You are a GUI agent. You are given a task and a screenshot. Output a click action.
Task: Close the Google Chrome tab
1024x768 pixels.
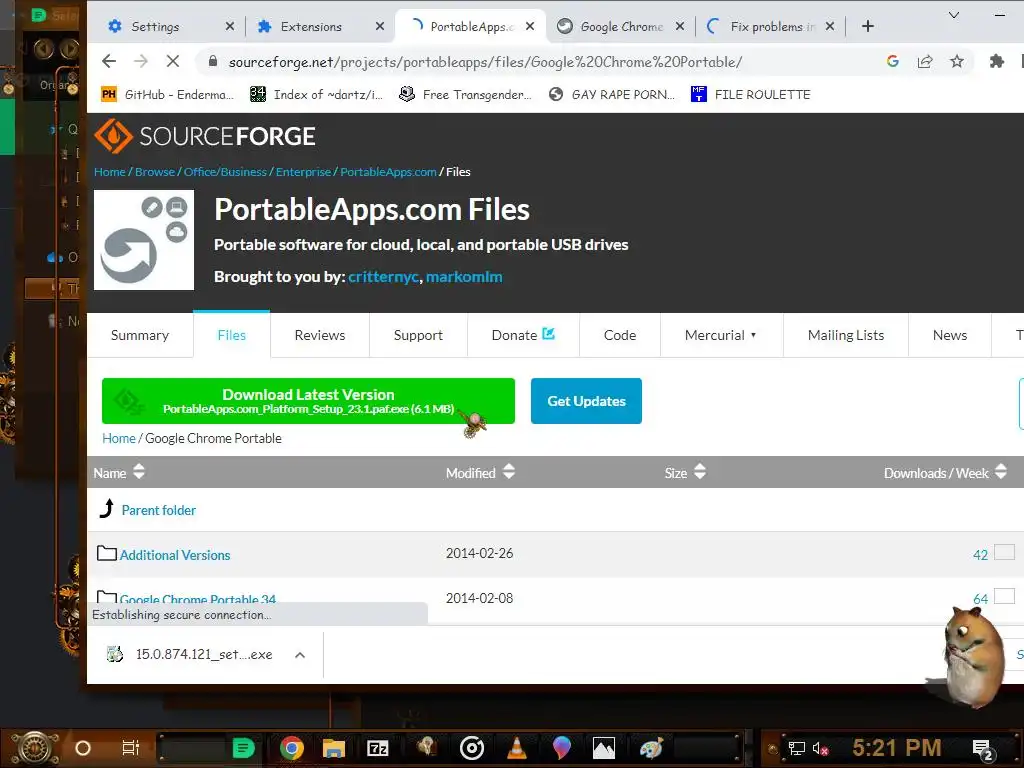(680, 26)
